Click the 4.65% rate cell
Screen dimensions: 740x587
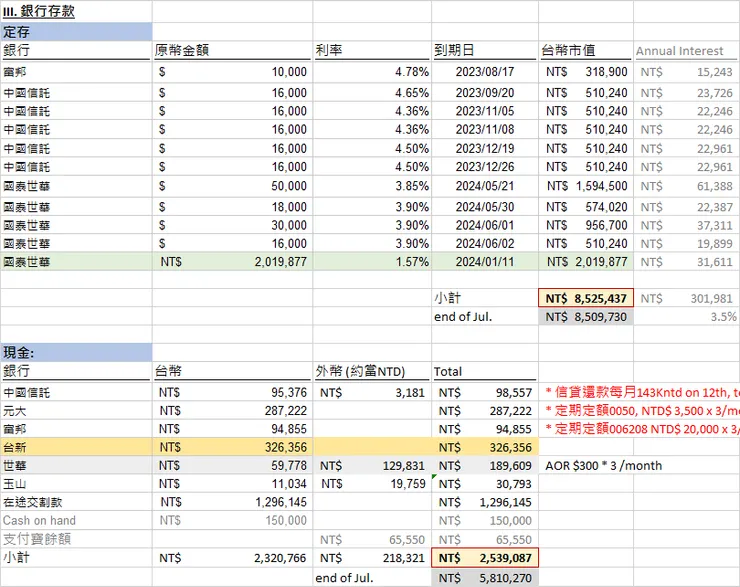(372, 92)
